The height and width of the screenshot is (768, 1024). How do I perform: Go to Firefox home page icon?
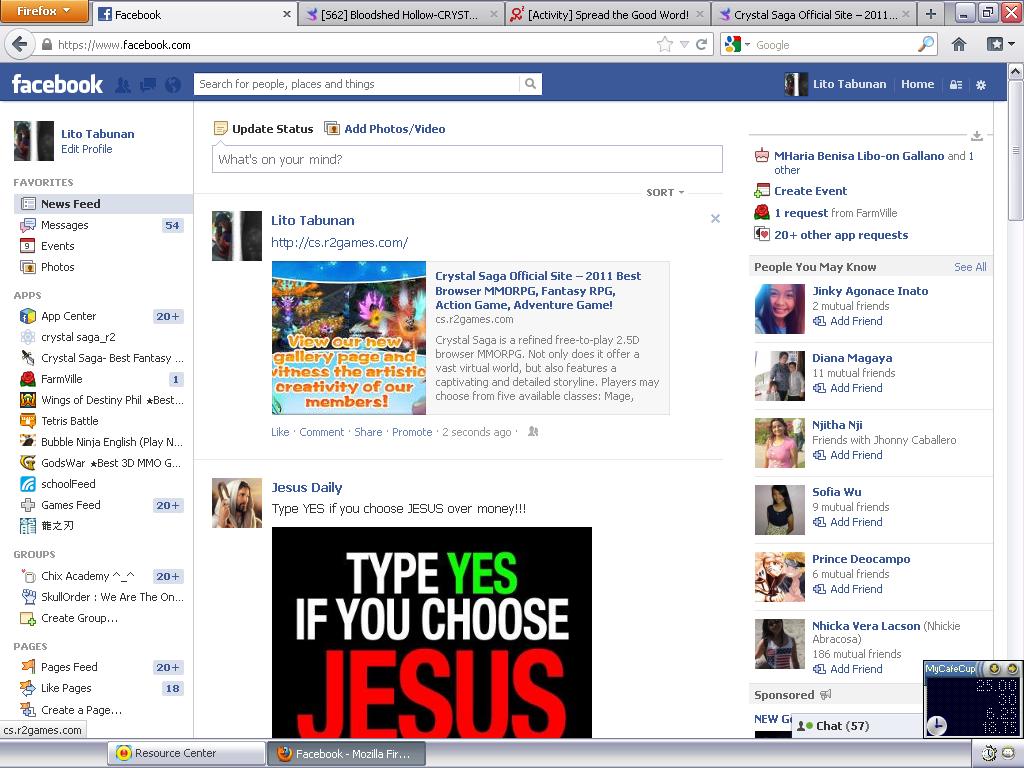point(958,44)
